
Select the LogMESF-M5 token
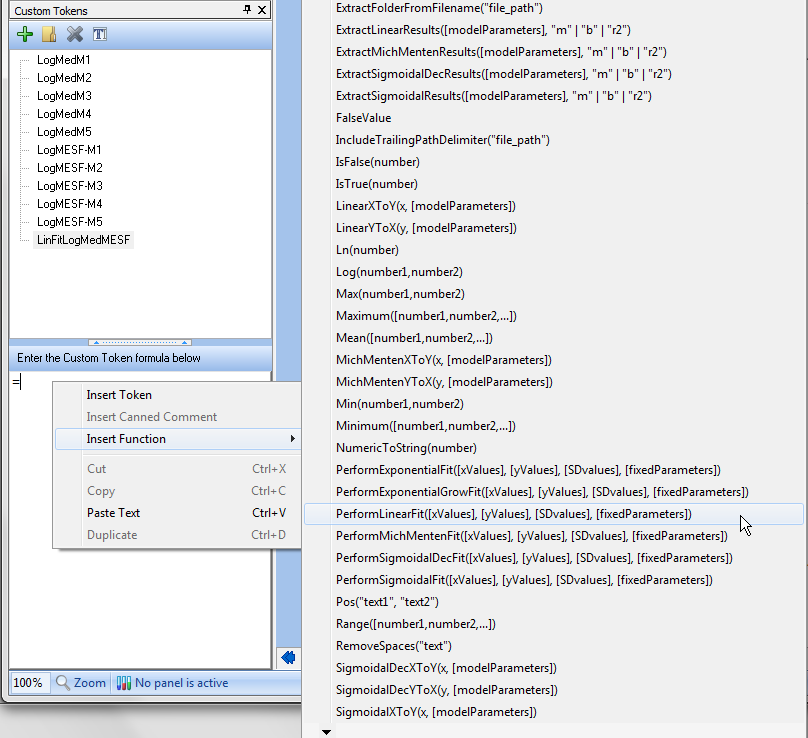click(70, 222)
